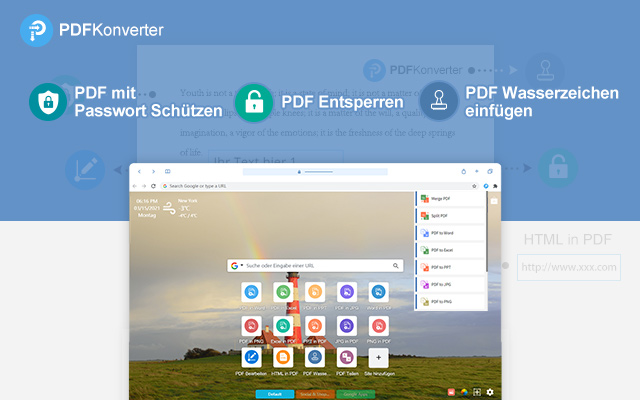The width and height of the screenshot is (640, 400).
Task: Open the PDF in JPG shortcut tile
Action: 347,292
